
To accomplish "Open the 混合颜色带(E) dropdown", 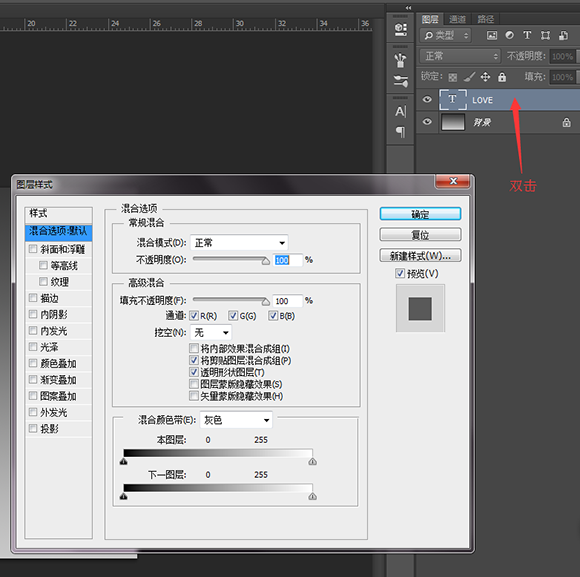I will (236, 420).
